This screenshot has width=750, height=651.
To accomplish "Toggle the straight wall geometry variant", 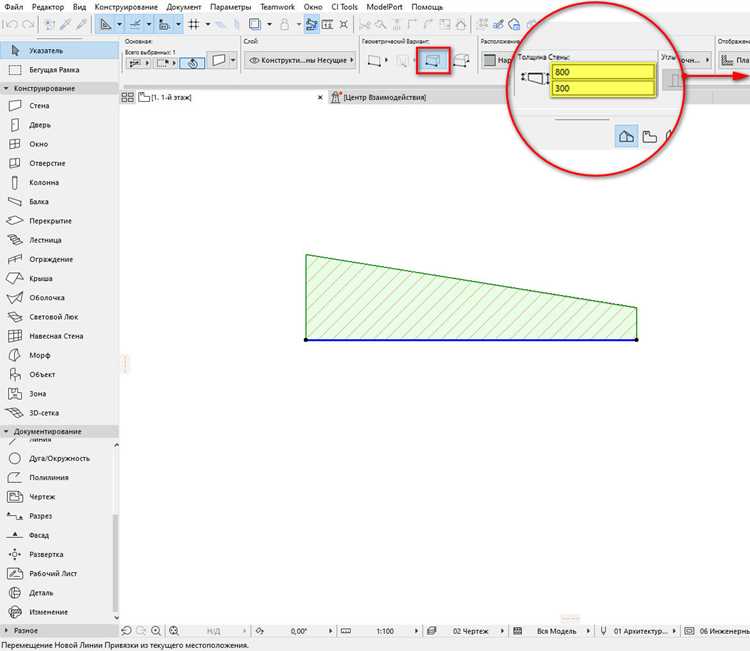I will coord(375,61).
